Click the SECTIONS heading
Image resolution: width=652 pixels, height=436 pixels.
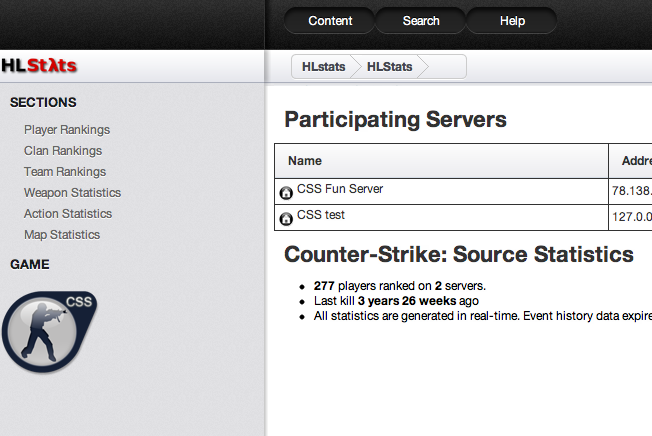pos(43,102)
